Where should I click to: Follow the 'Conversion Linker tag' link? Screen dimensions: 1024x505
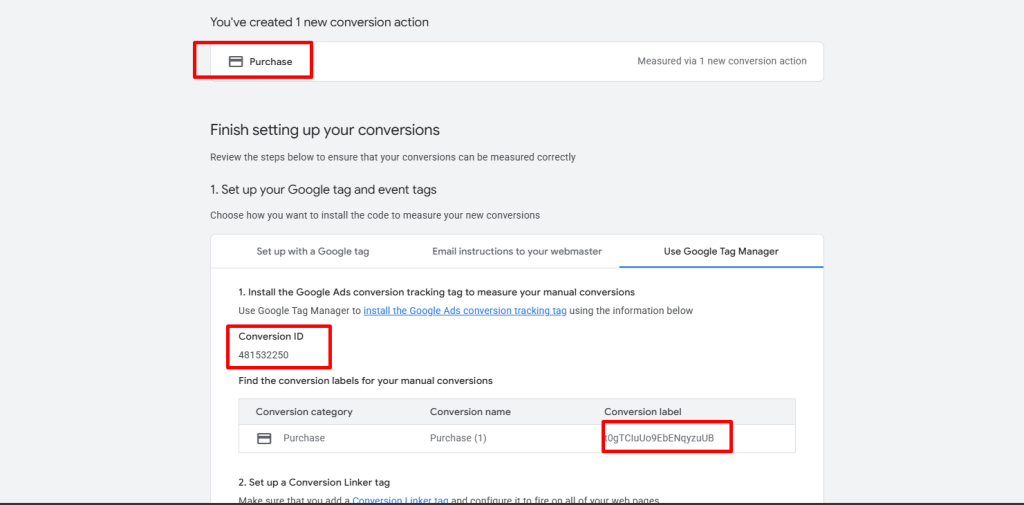tap(400, 500)
